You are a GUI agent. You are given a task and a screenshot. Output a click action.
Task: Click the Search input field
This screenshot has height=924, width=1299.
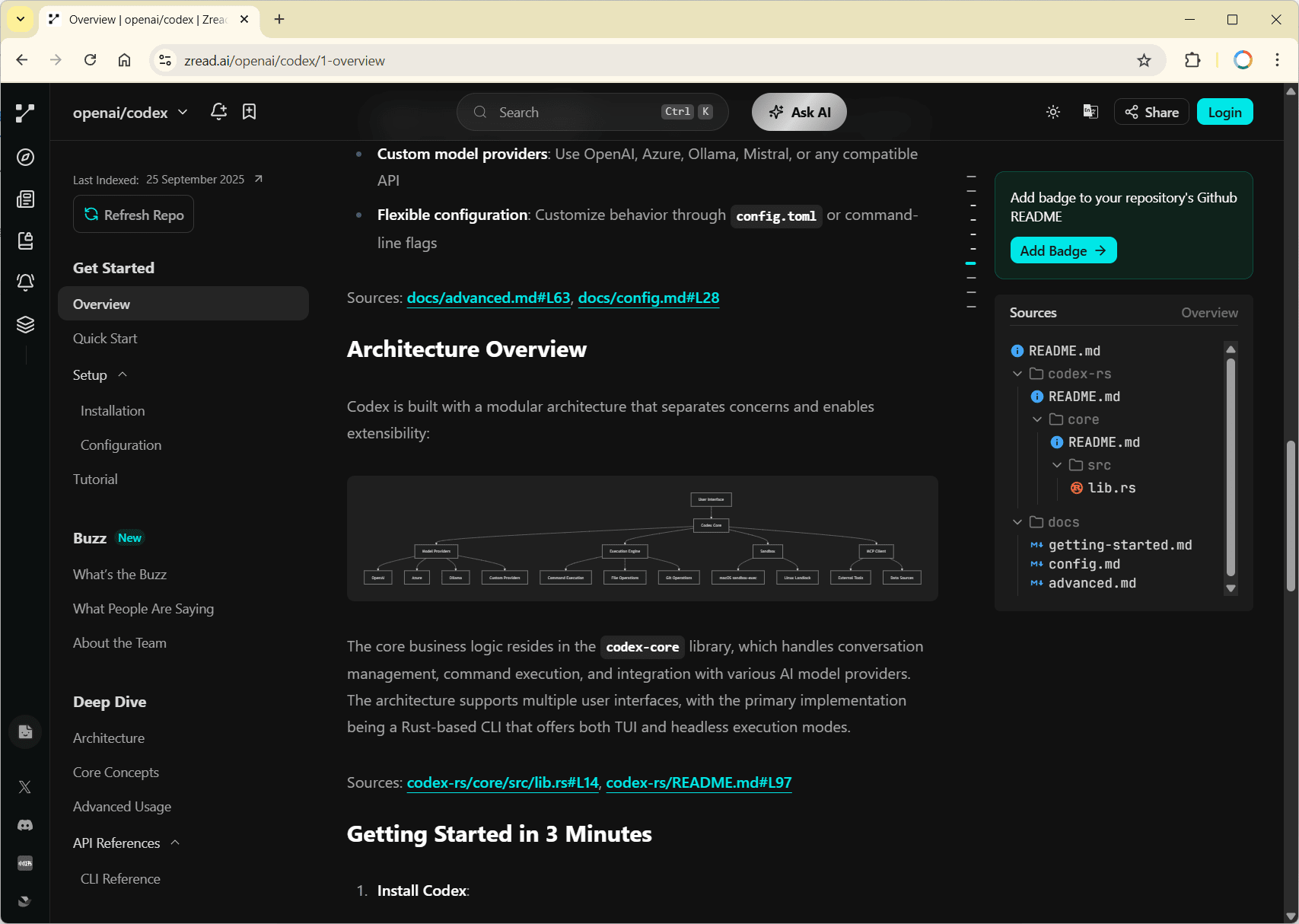tap(578, 113)
